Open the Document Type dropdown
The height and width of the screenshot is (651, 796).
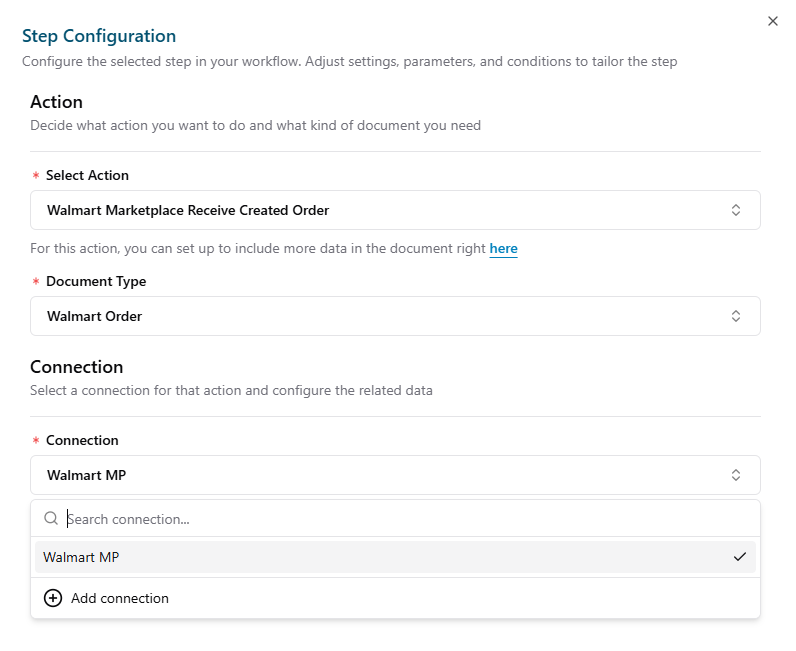pyautogui.click(x=395, y=316)
